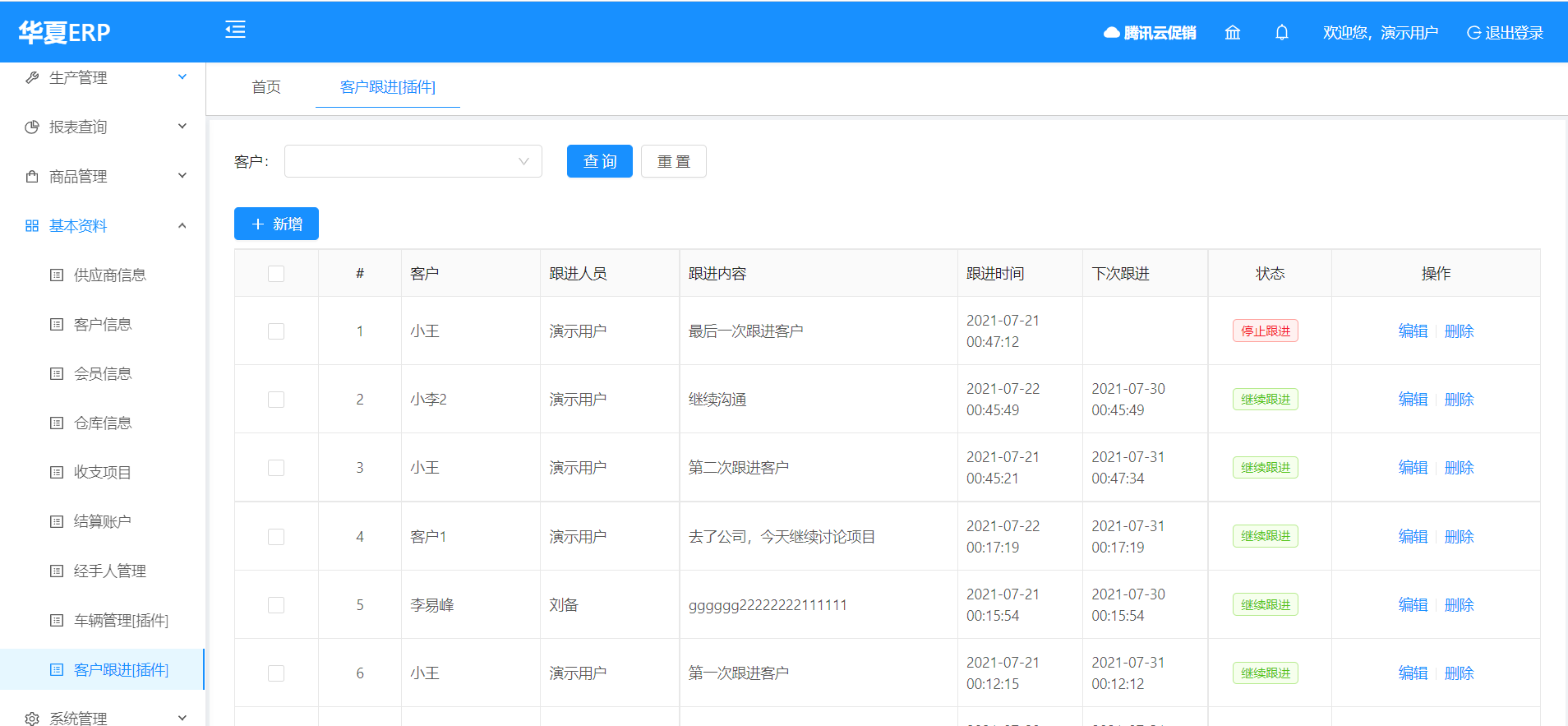Edit row 1 最后一次跟进客户

(1414, 331)
